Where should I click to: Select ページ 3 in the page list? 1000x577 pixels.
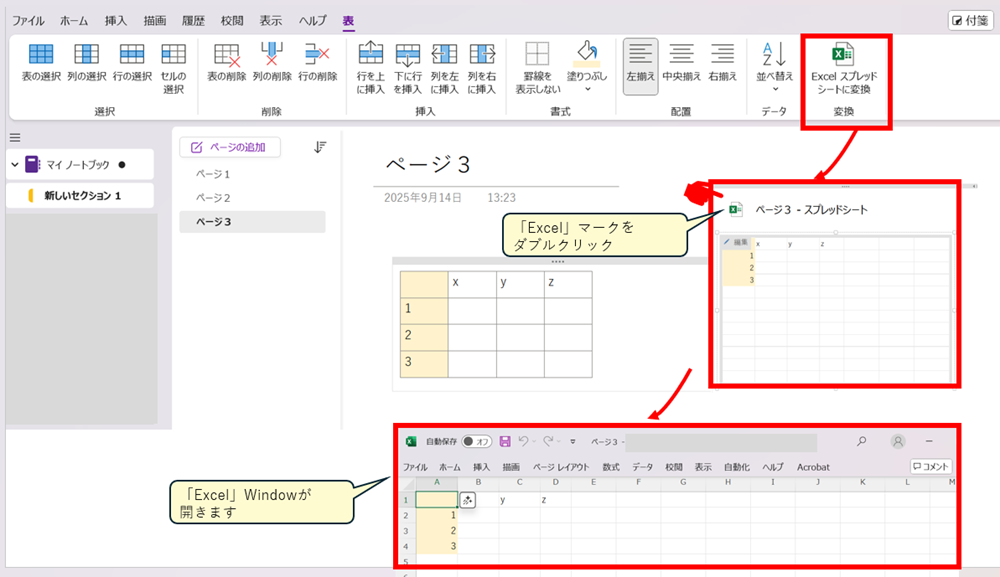(252, 222)
